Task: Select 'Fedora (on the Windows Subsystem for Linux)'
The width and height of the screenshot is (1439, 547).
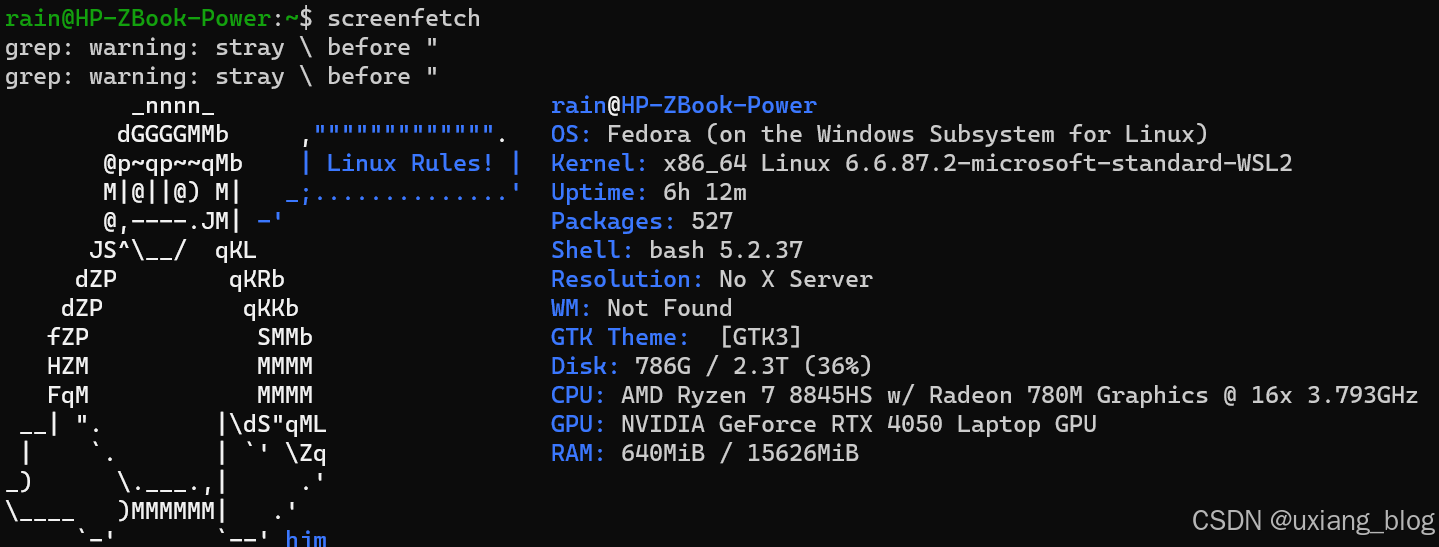Action: click(x=908, y=134)
